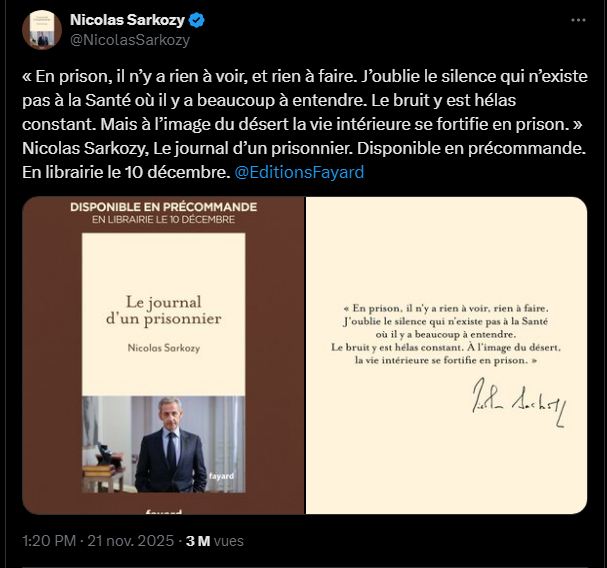
Task: Click the book title on the cover
Action: pyautogui.click(x=164, y=309)
